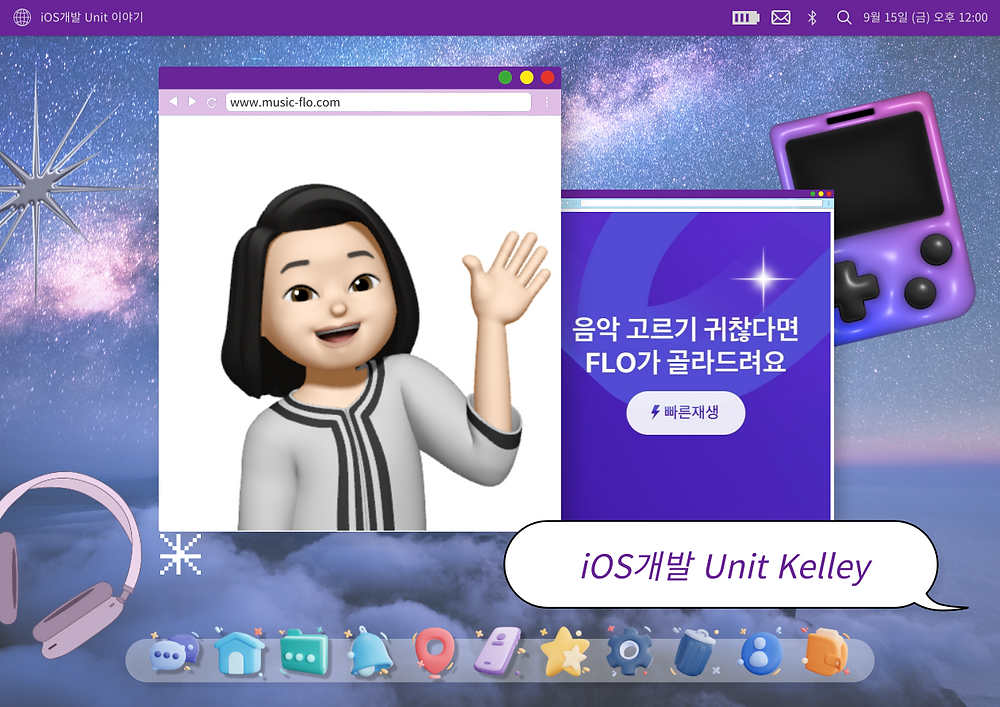
Task: Open the chat bubbles icon in the dock
Action: (x=174, y=653)
